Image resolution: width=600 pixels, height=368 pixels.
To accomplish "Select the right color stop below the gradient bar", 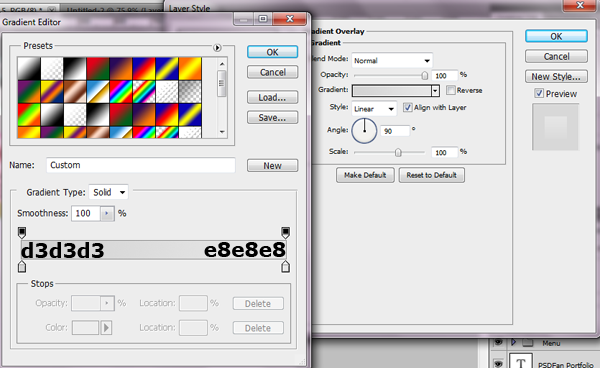I will point(285,266).
